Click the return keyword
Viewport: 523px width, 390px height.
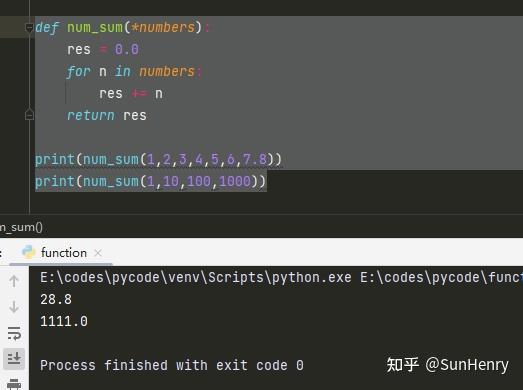91,115
